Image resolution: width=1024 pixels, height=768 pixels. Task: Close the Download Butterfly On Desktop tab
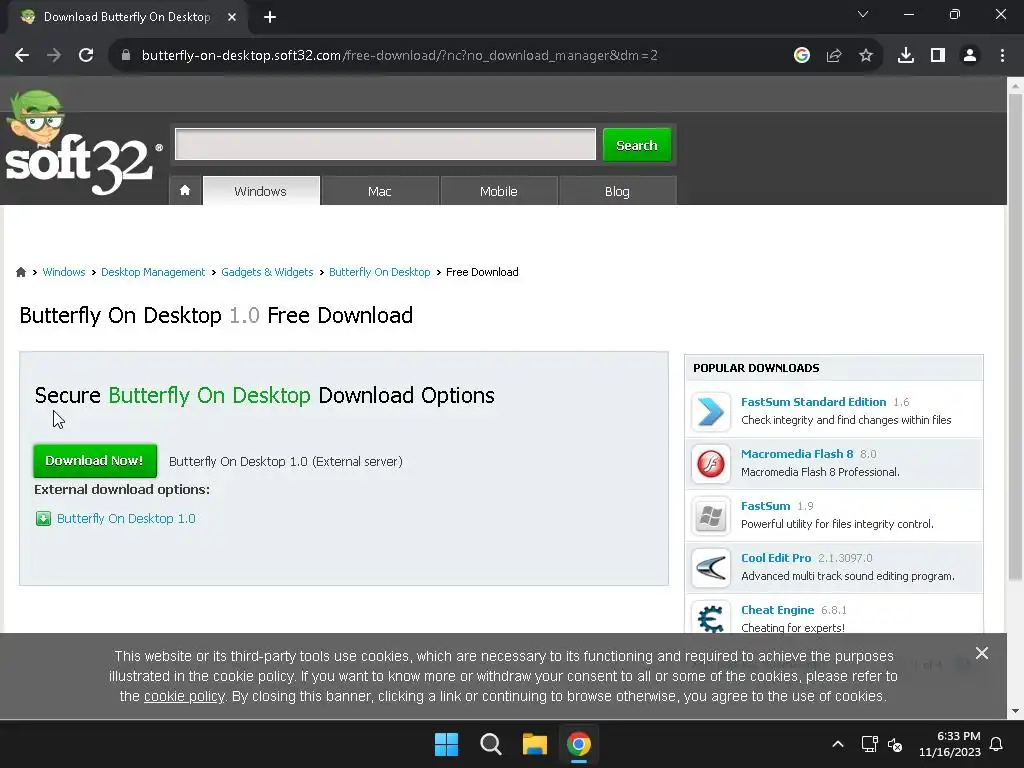(x=232, y=17)
